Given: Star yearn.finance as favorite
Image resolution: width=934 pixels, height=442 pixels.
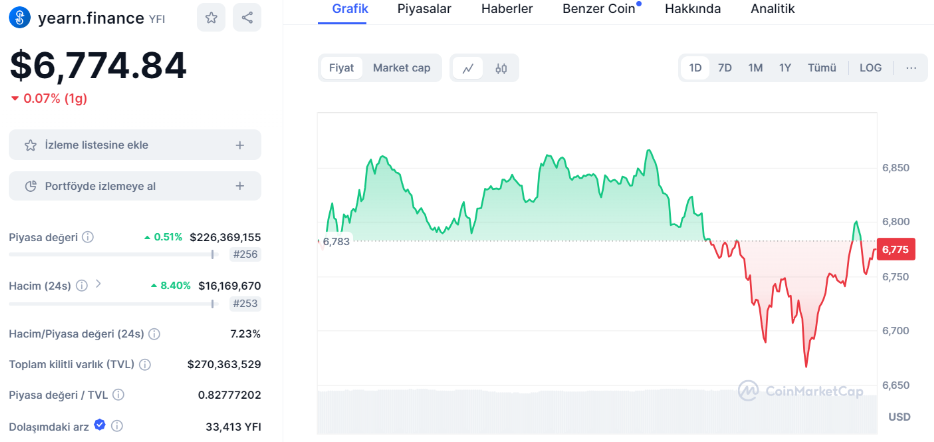Looking at the screenshot, I should pos(211,18).
